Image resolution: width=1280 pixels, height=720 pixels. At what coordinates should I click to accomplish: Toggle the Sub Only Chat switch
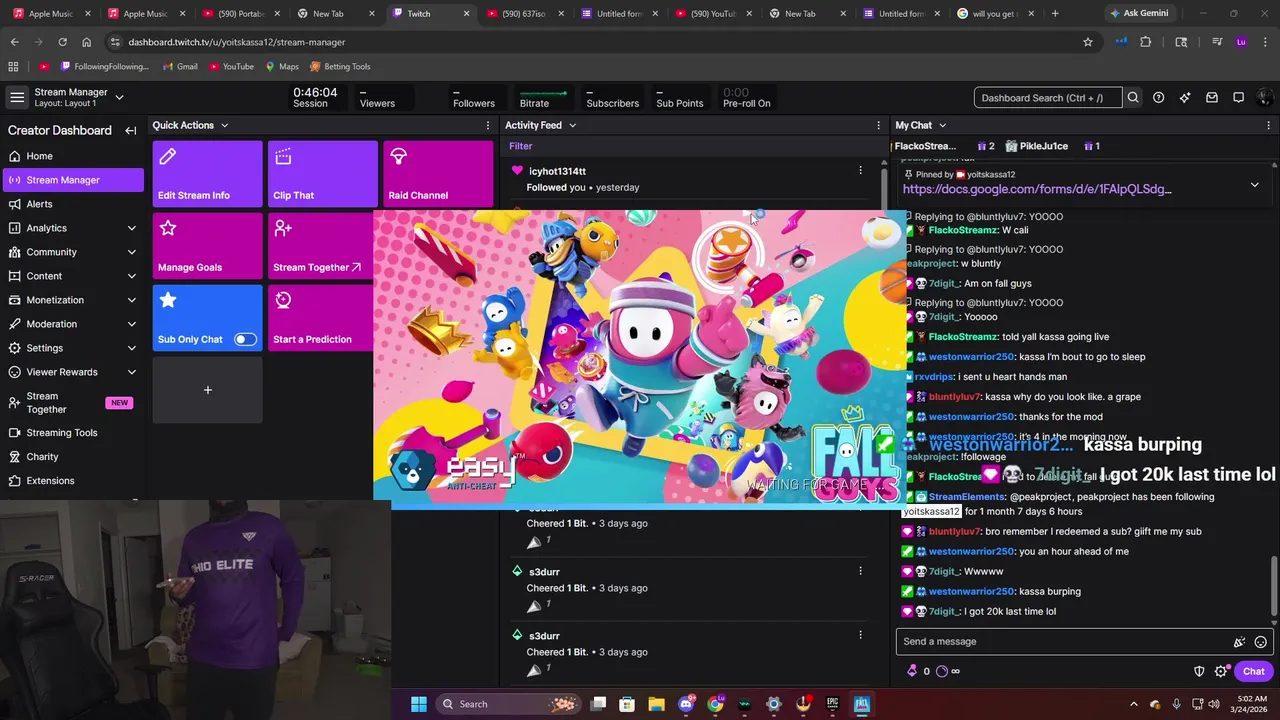[245, 339]
